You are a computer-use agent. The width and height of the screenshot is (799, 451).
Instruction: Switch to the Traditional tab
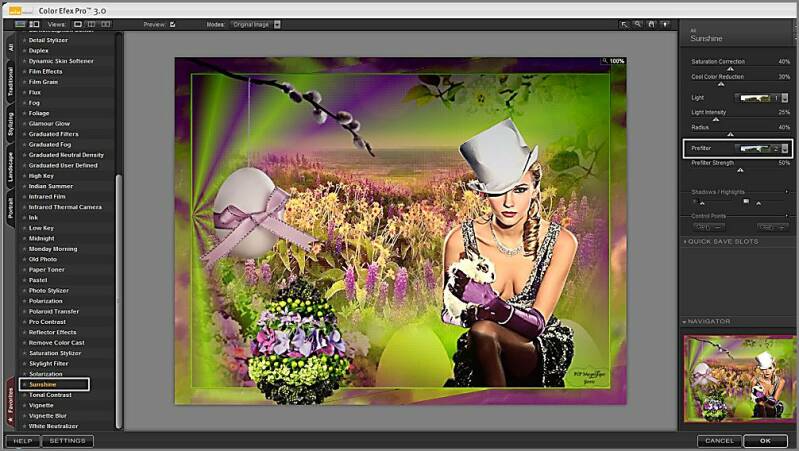pos(10,82)
